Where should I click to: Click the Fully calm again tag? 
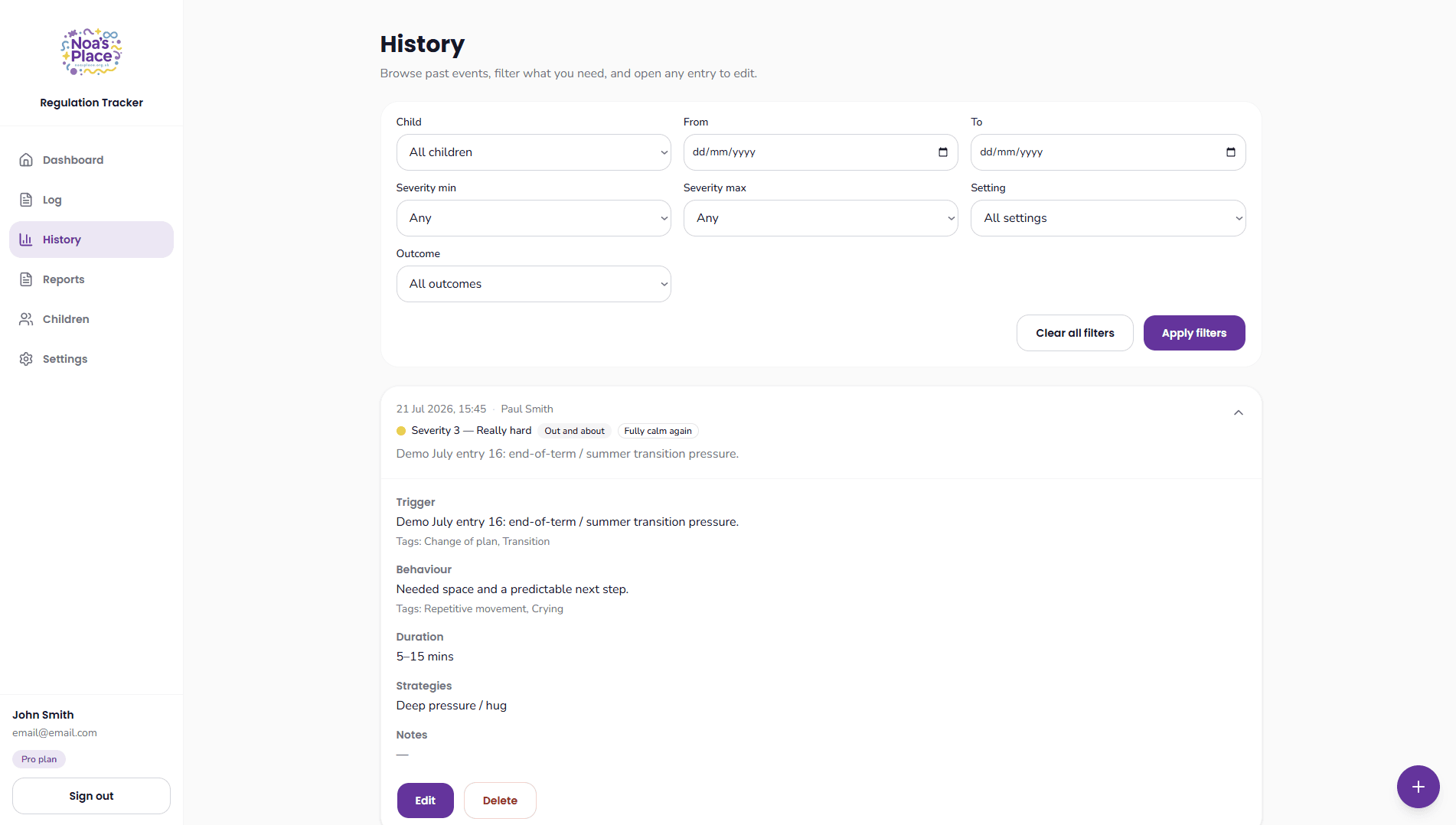(x=658, y=431)
